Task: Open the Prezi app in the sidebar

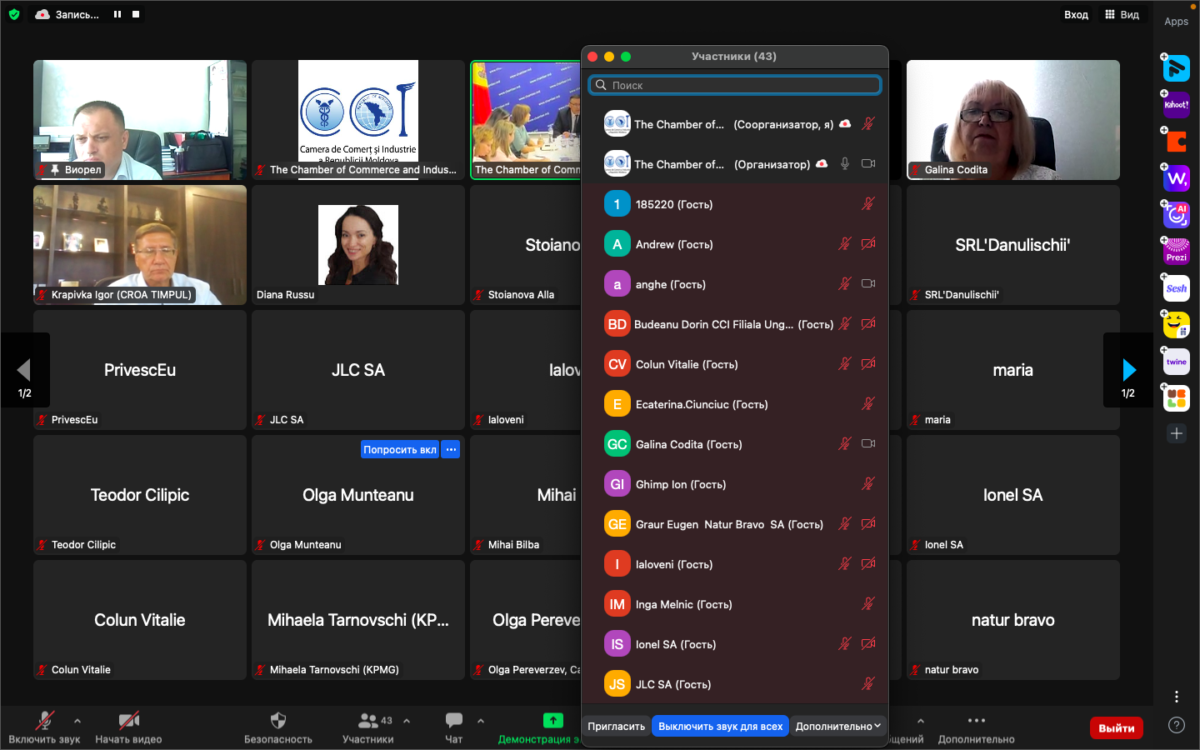Action: 1176,250
